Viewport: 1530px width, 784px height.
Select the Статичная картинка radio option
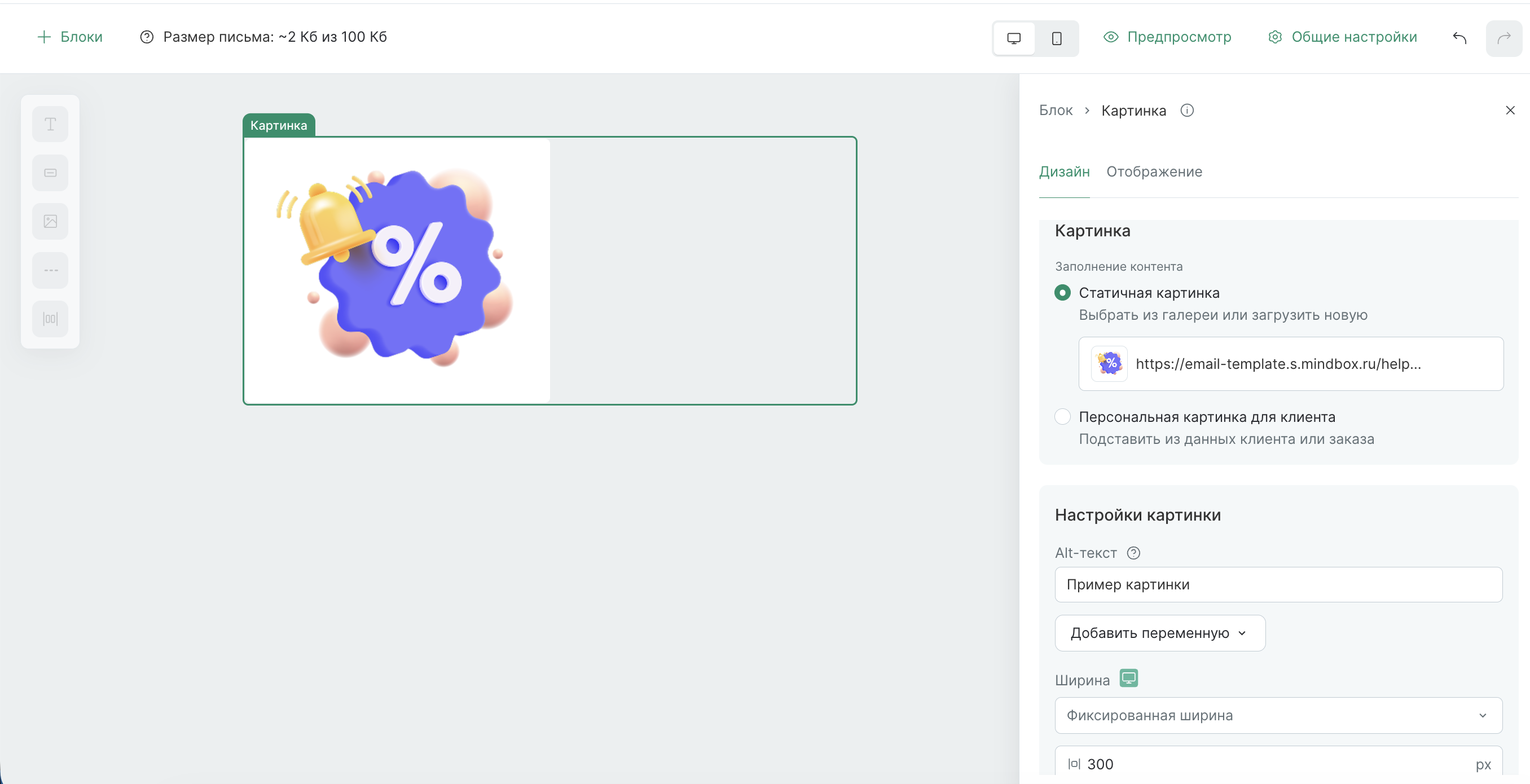(x=1062, y=293)
